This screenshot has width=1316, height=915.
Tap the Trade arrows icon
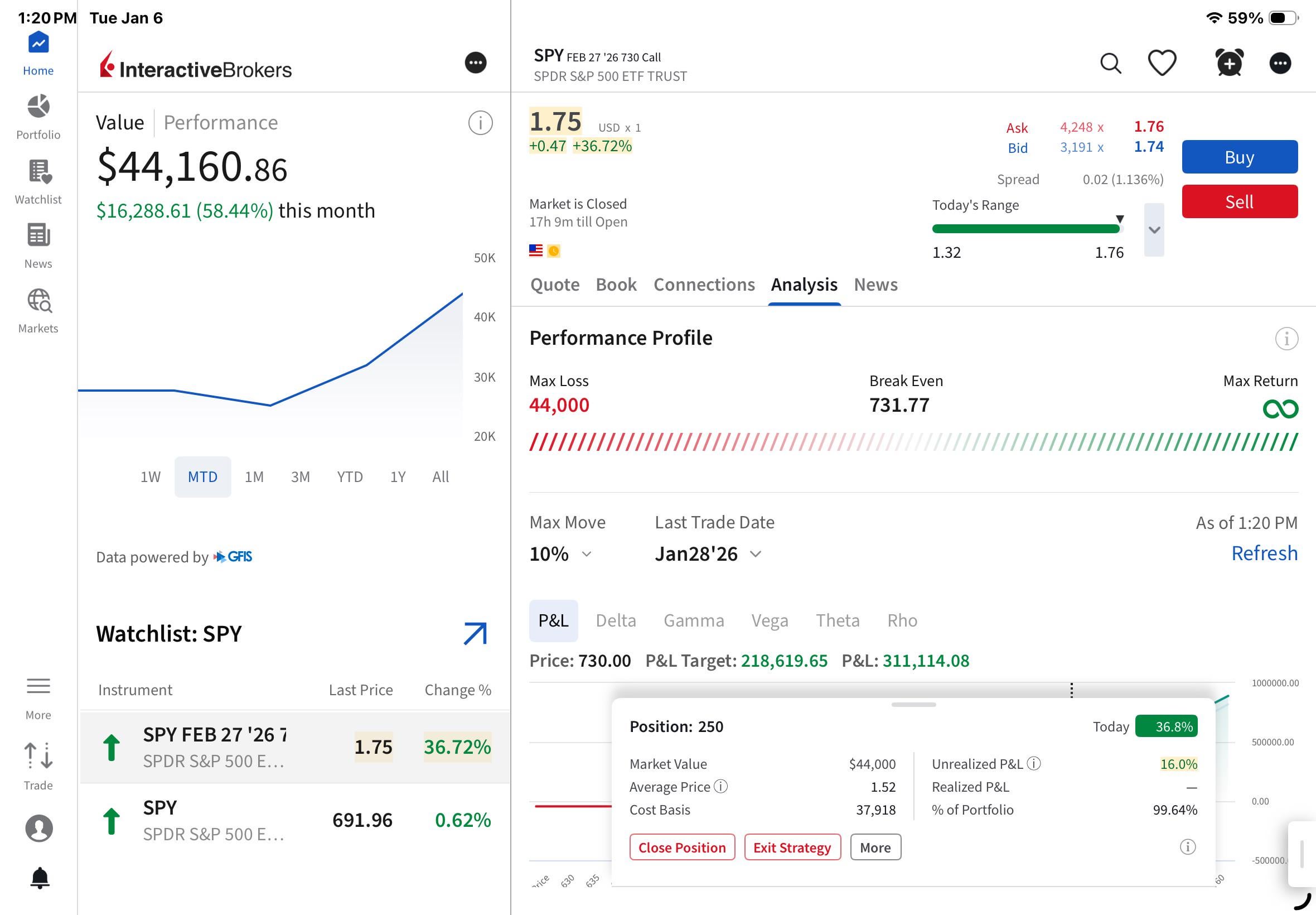(38, 756)
